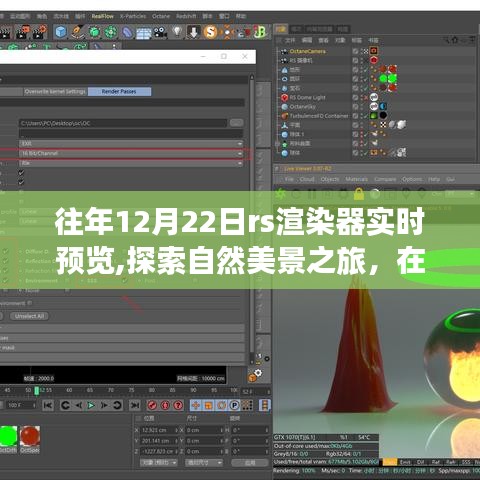Screen dimensions: 480x480
Task: Click the X position field 12.925 cm
Action: click(x=159, y=430)
